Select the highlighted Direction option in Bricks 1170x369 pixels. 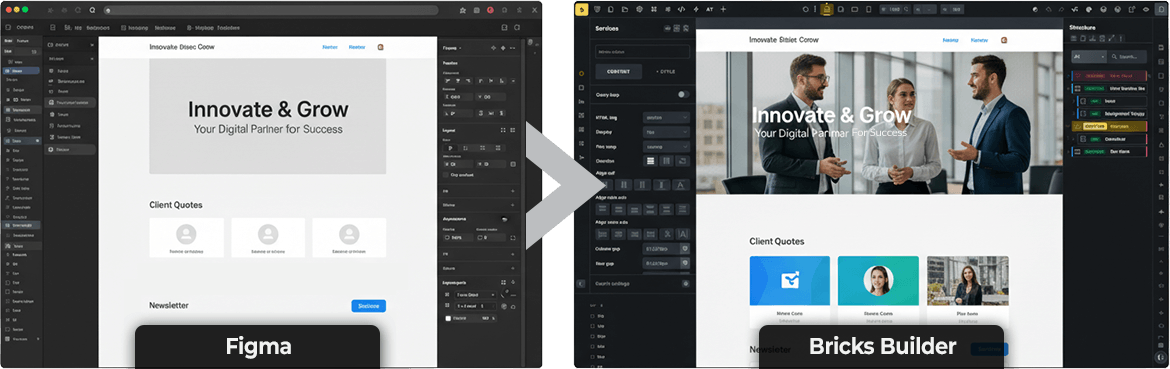point(651,161)
